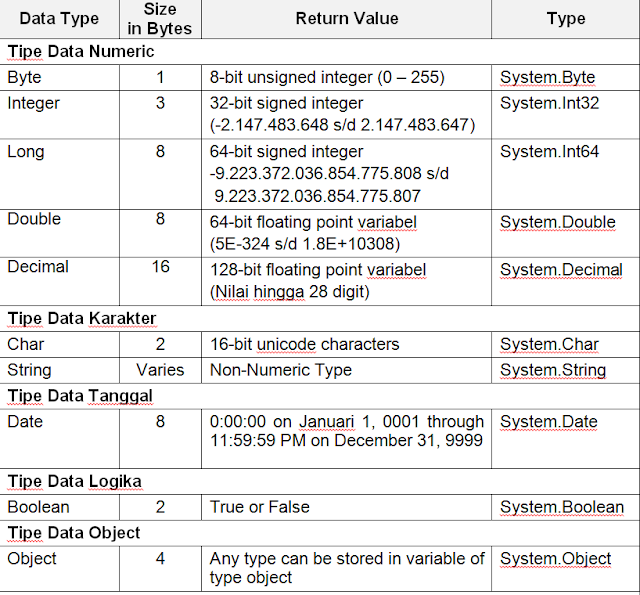Click the Varies size cell for String

[160, 370]
